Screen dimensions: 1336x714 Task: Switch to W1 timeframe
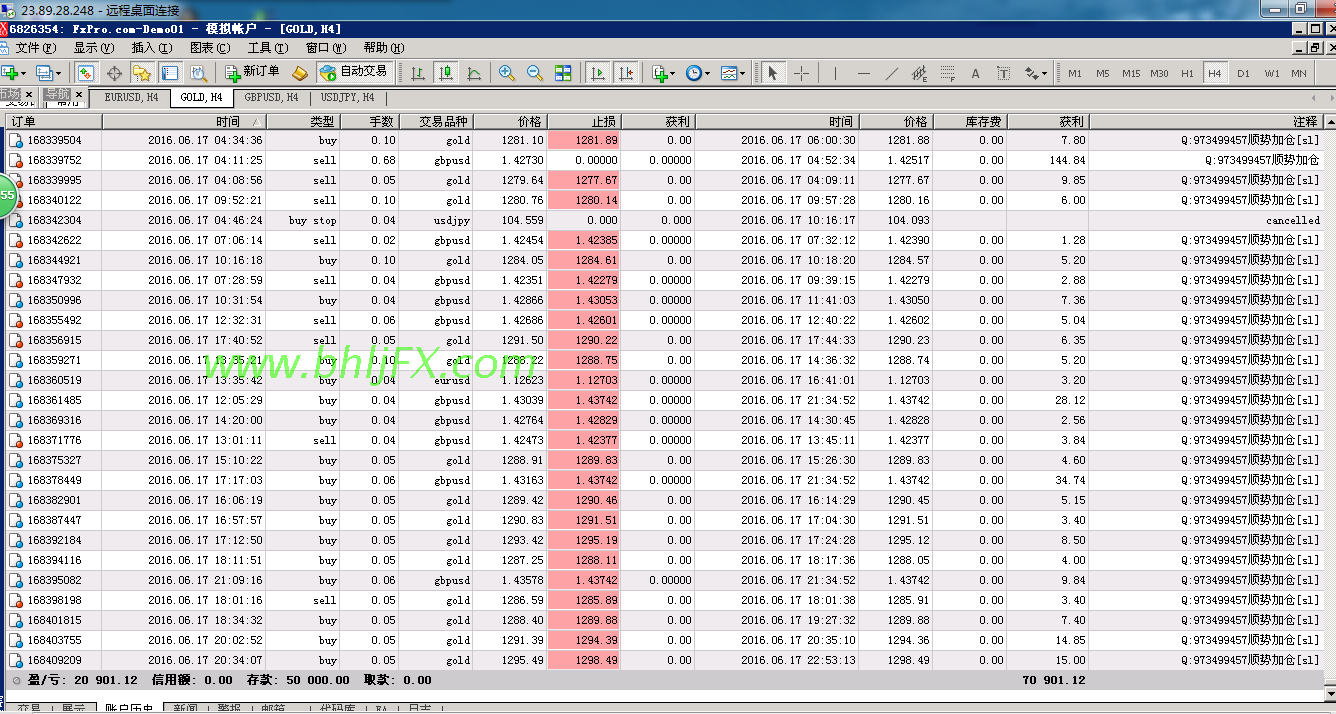point(1271,73)
